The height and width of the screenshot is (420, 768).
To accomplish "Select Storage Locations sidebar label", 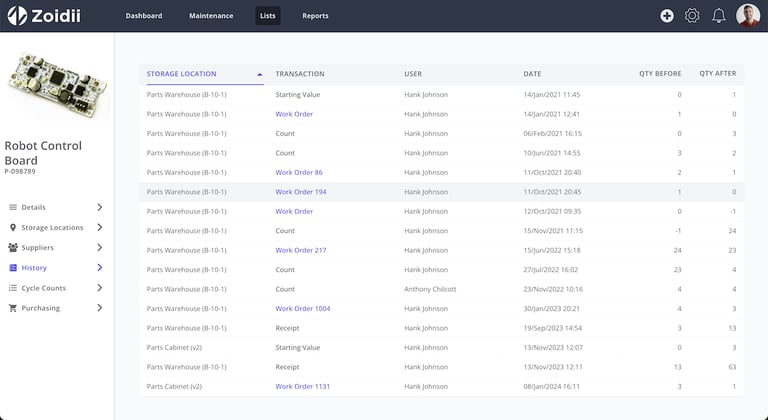I will pos(52,227).
